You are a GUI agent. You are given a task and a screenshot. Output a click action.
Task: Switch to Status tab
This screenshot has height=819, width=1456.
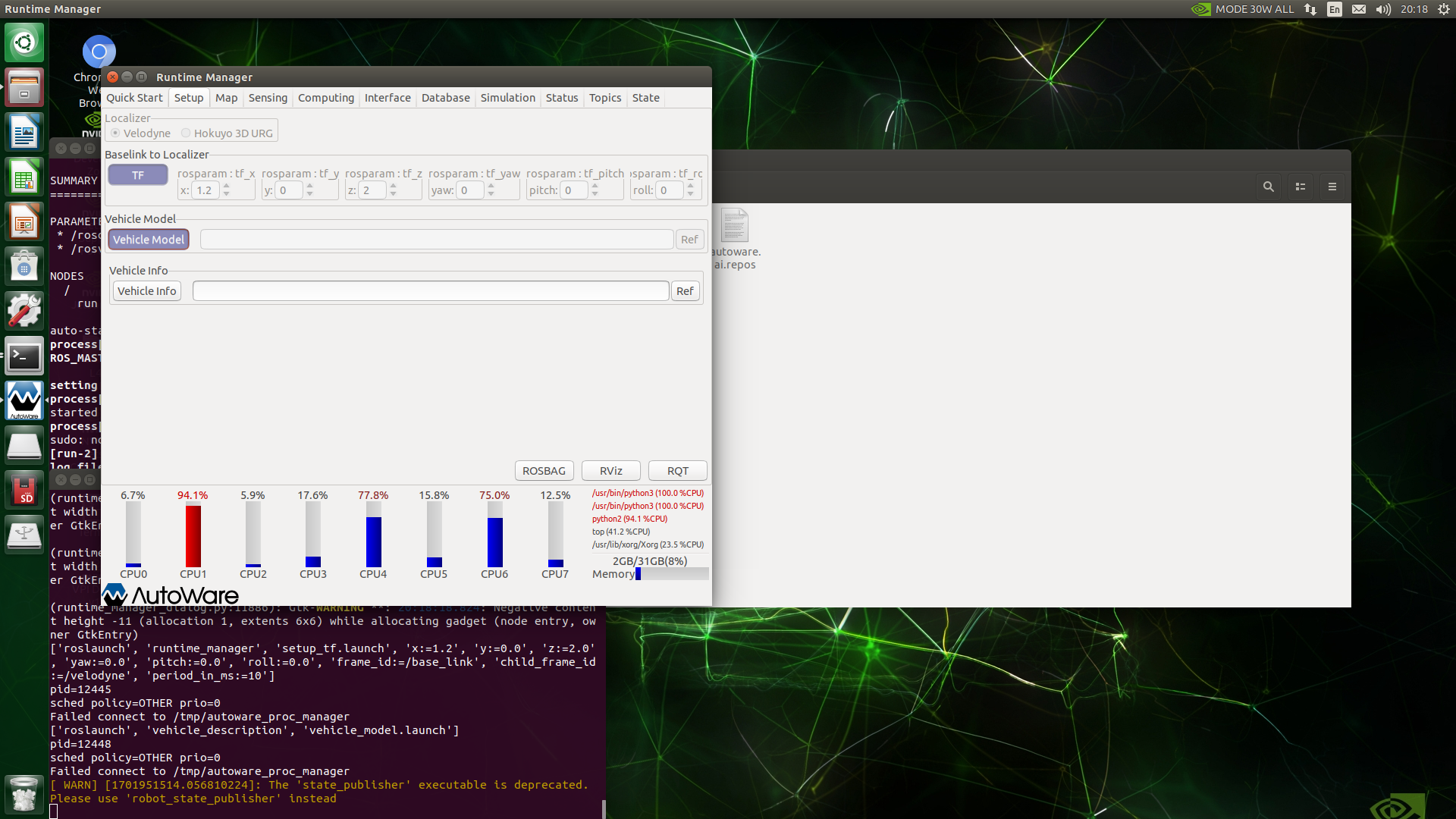[562, 98]
